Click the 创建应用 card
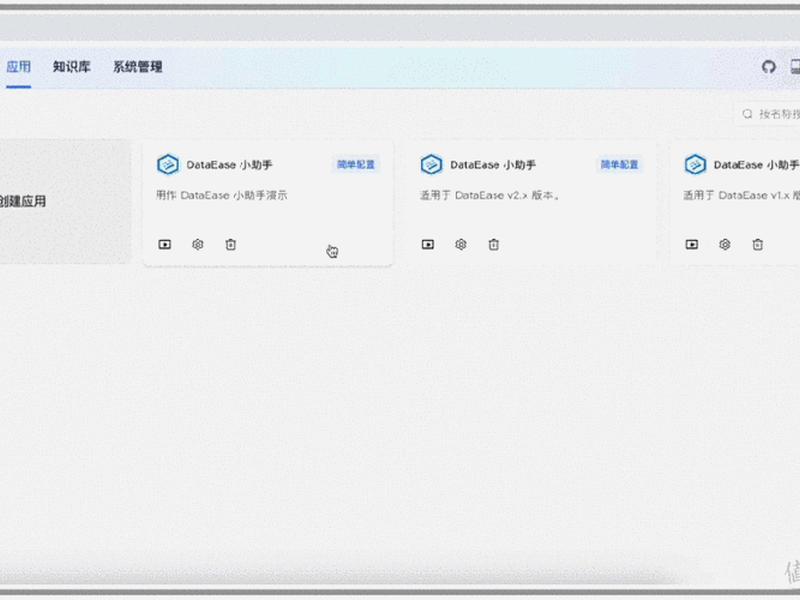Viewport: 800px width, 600px height. coord(65,202)
